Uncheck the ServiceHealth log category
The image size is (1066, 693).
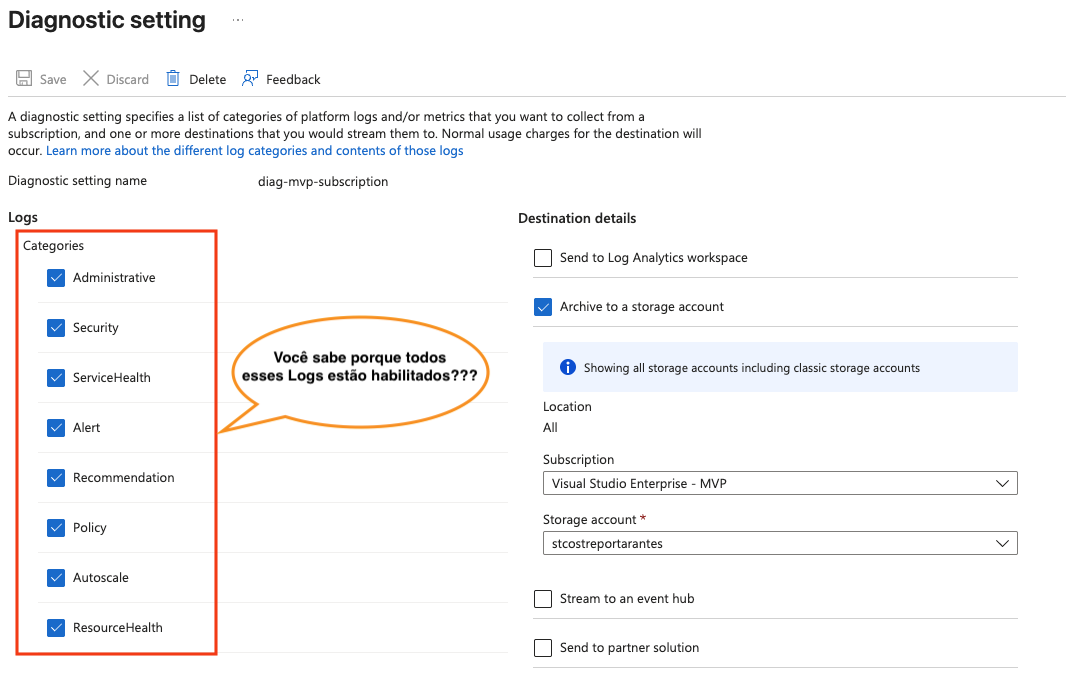(56, 377)
